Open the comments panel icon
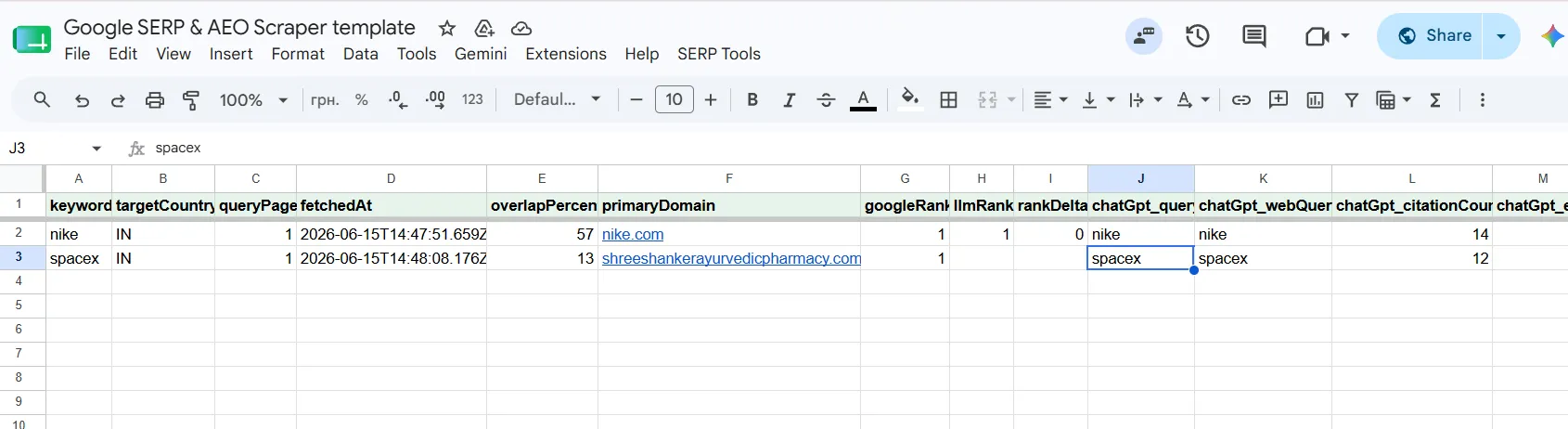The height and width of the screenshot is (429, 1568). [1254, 36]
